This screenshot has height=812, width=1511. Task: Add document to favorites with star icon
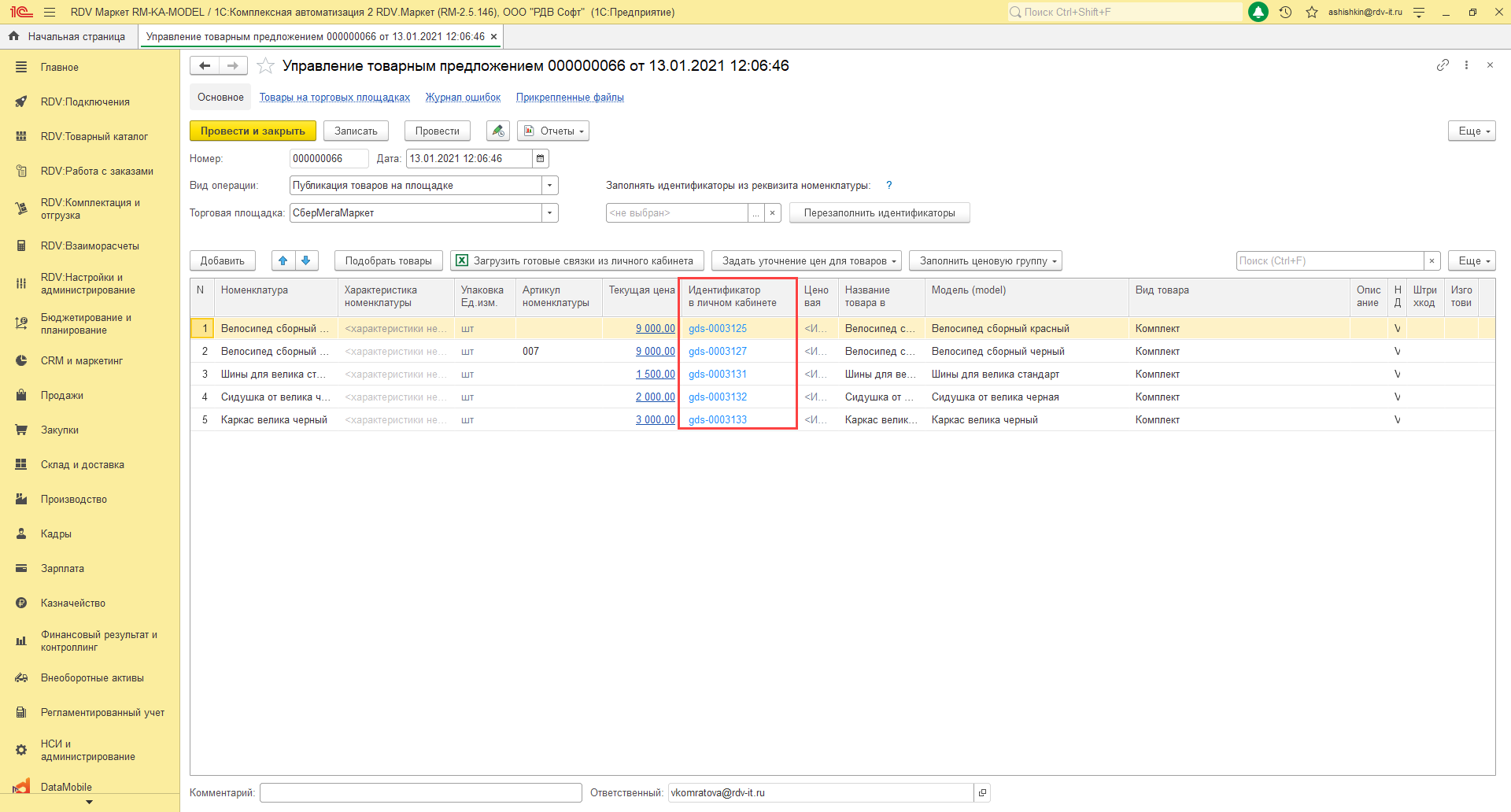click(x=266, y=66)
